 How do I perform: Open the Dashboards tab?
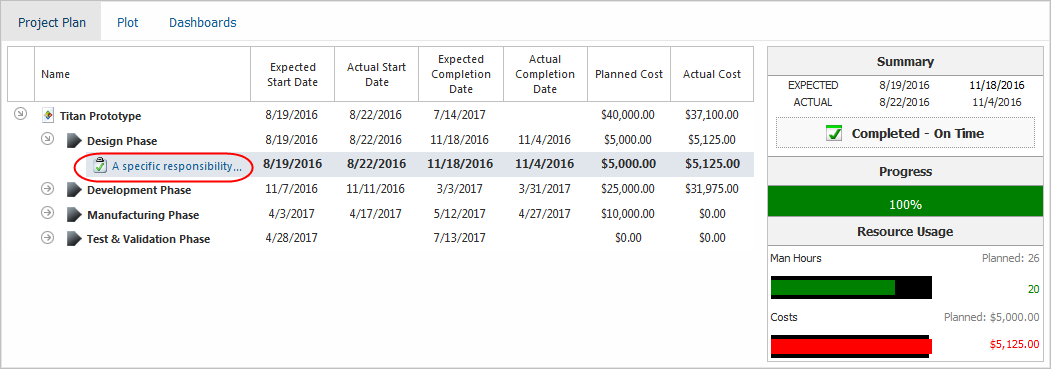point(202,22)
